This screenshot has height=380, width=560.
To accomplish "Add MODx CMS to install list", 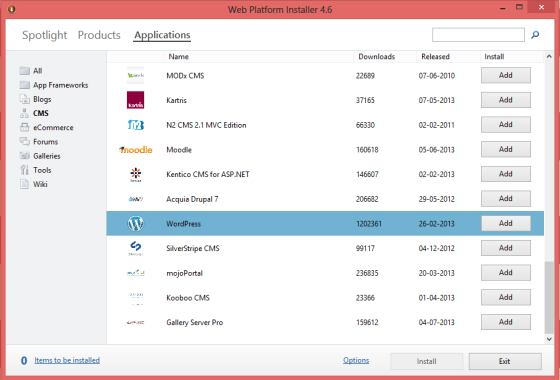I will click(x=506, y=75).
